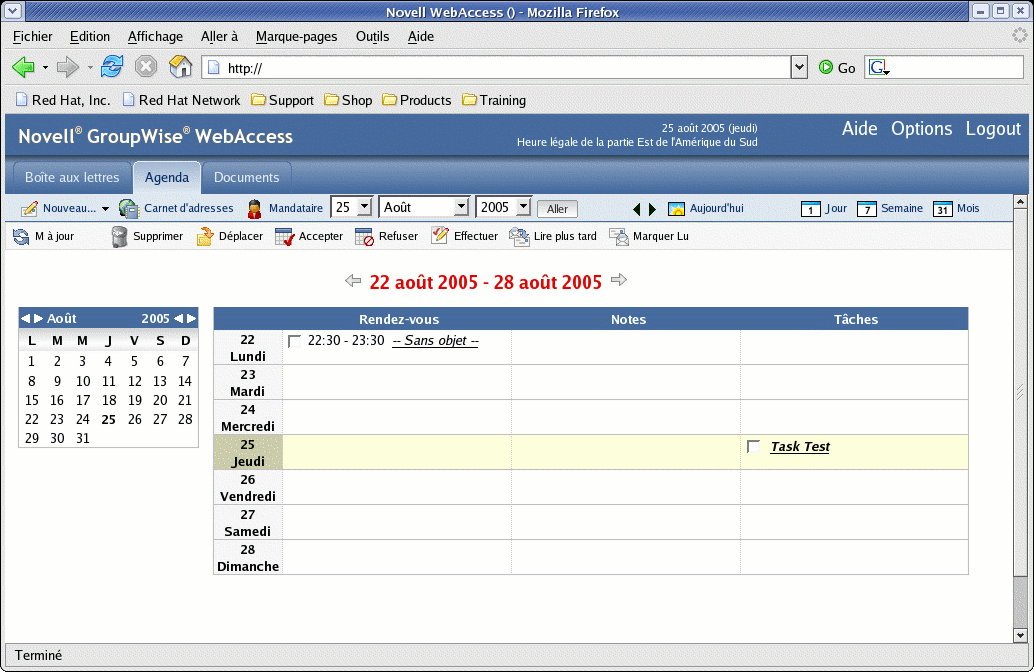Open the Support bookmark folder
Screen dimensions: 1034x672
[x=282, y=100]
